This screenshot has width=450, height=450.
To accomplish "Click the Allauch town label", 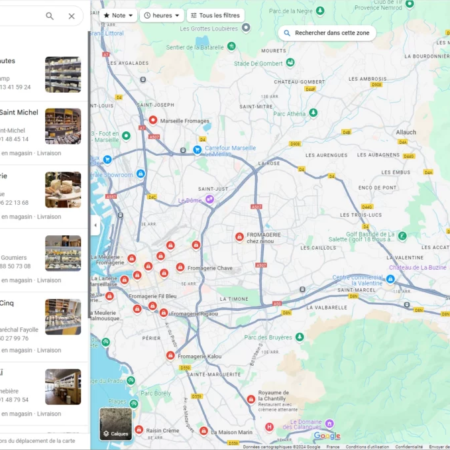I will click(x=406, y=132).
